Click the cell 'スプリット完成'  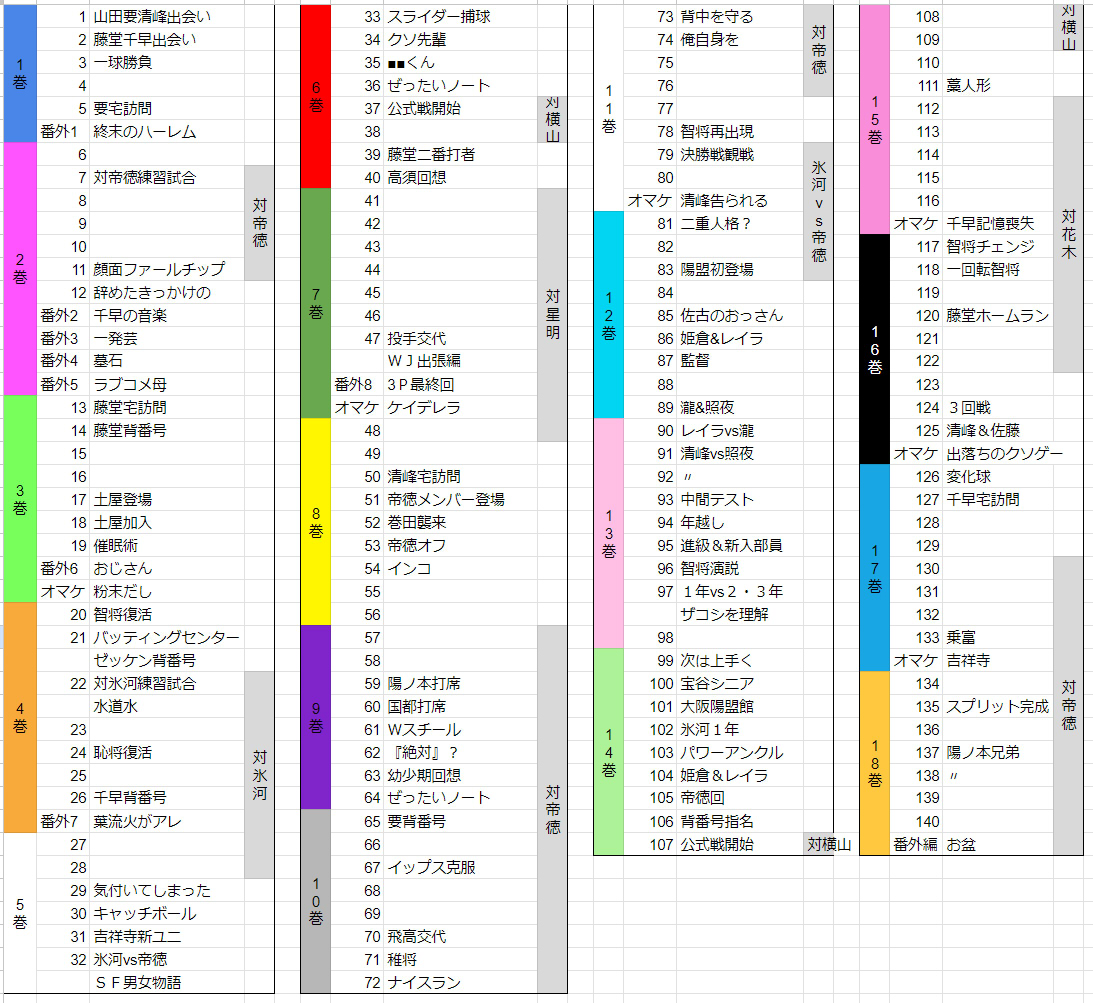[x=998, y=707]
